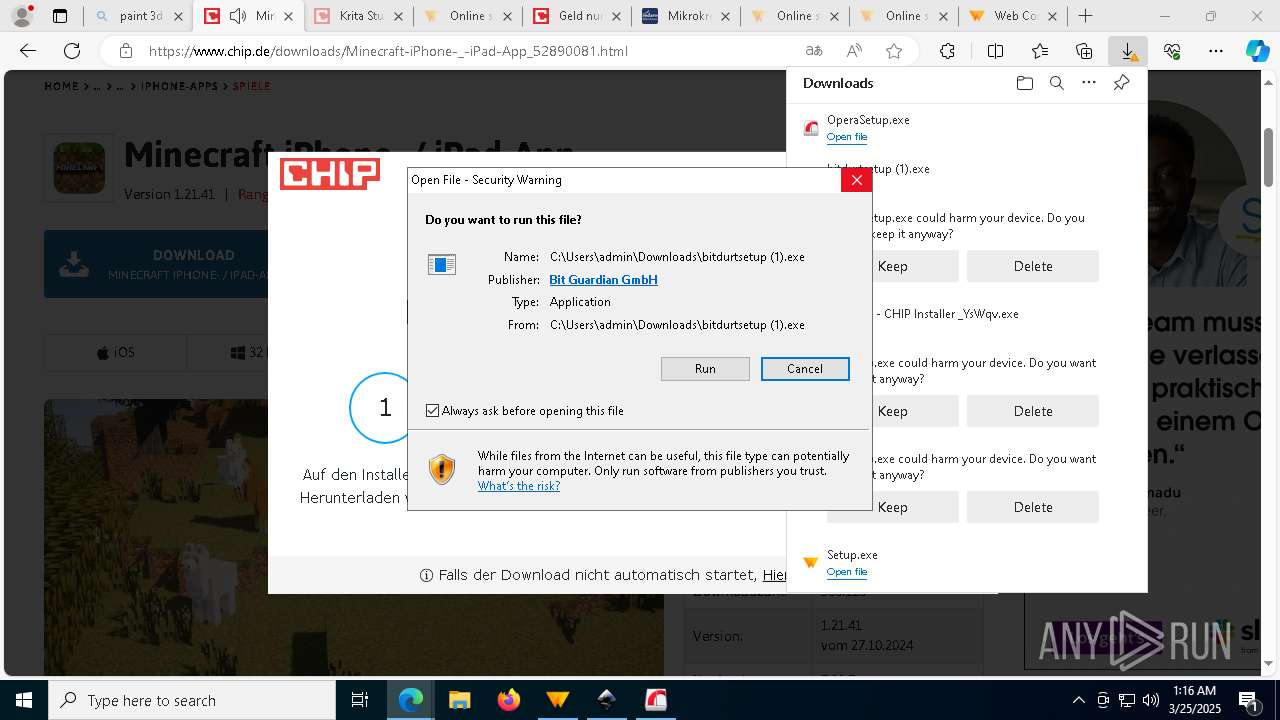Open the notification center icon
The image size is (1280, 720).
click(1249, 700)
